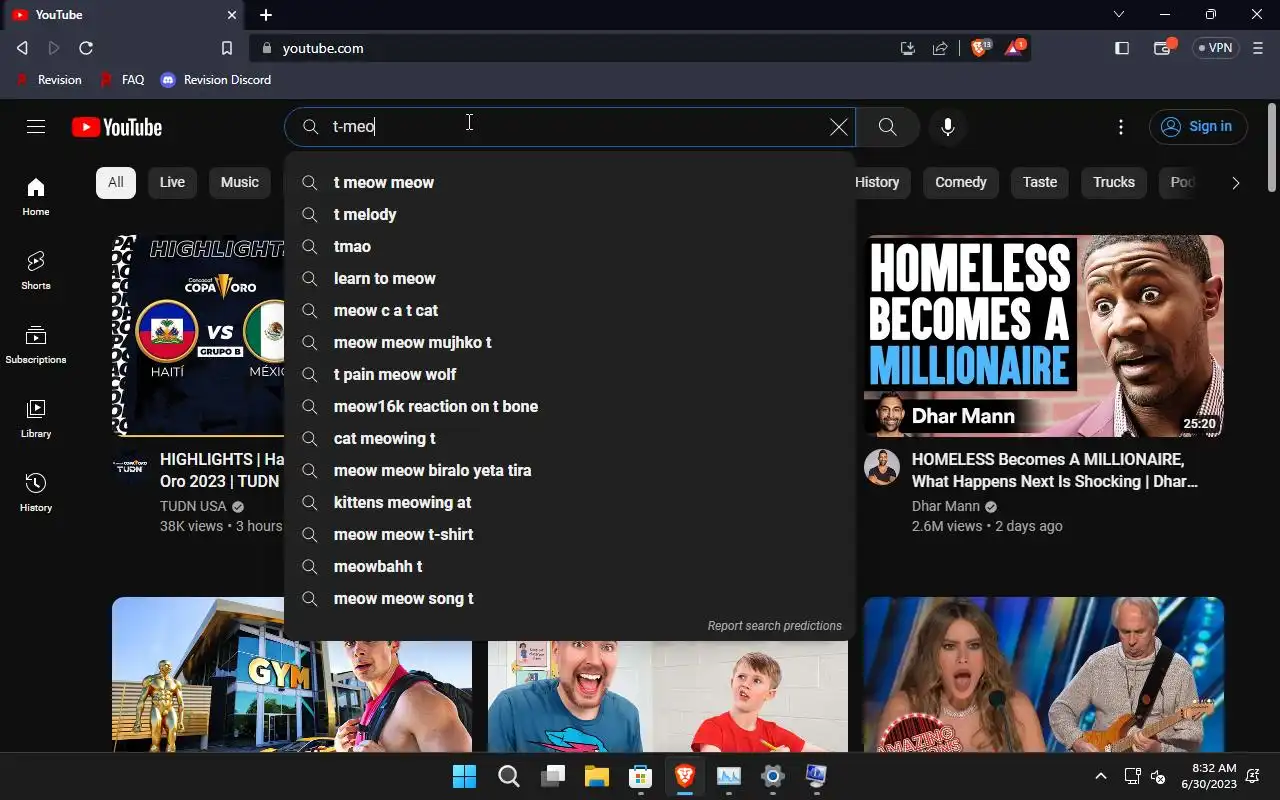1280x800 pixels.
Task: Go to YouTube logo home
Action: pos(117,127)
